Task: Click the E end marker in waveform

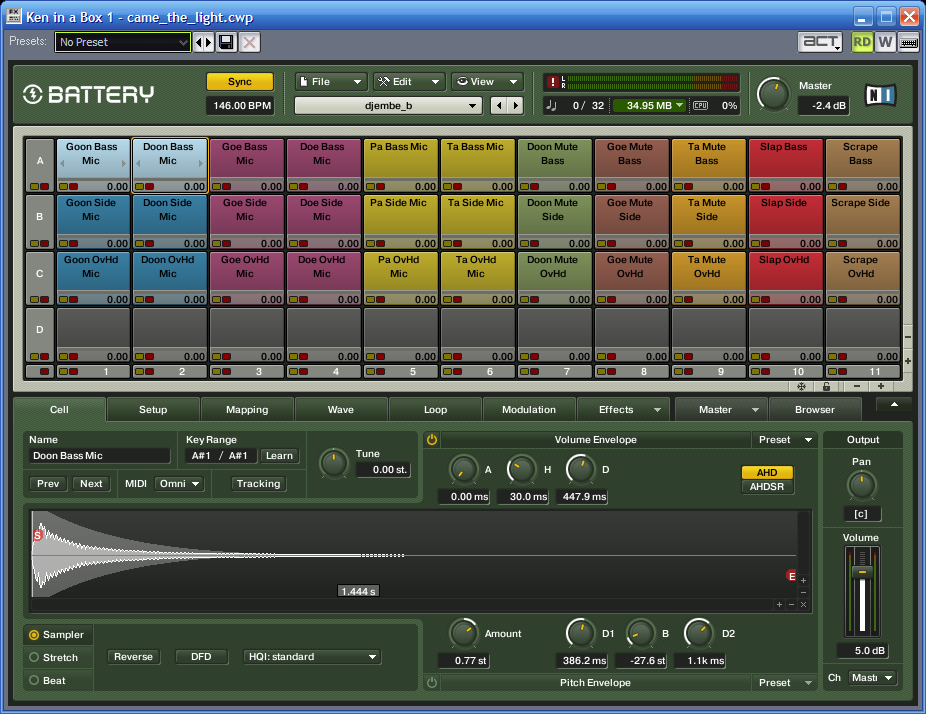Action: point(792,576)
